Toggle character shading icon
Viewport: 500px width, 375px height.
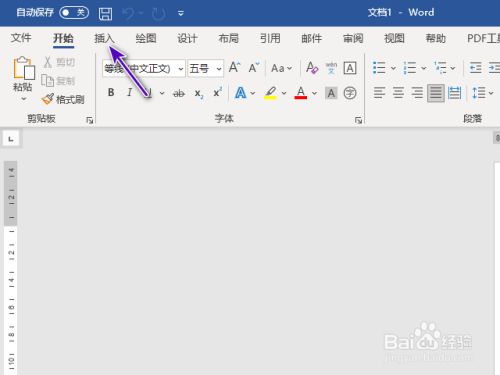(x=331, y=93)
